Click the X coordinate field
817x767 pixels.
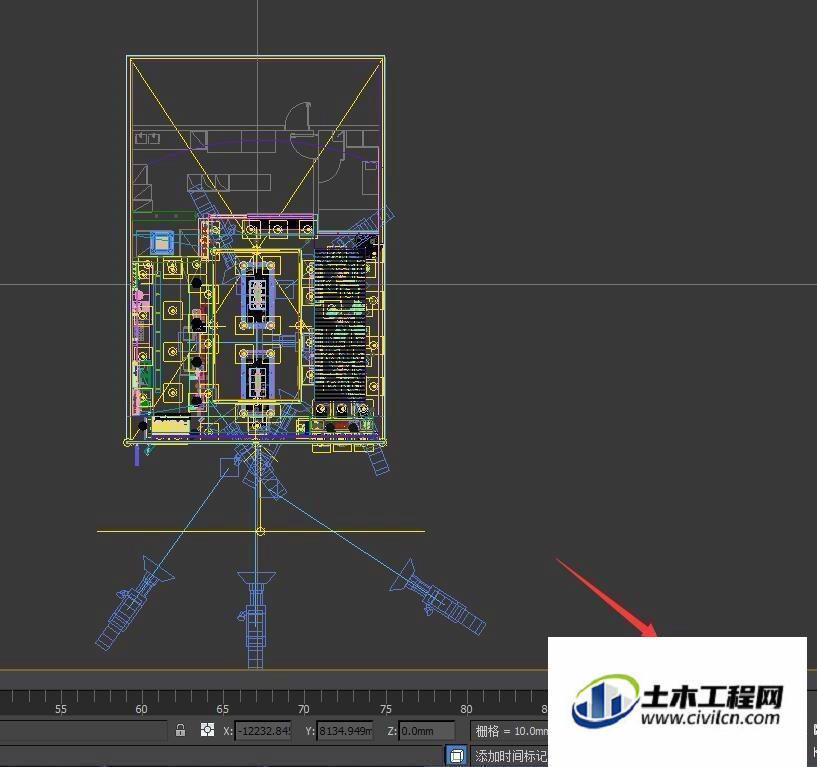tap(263, 731)
